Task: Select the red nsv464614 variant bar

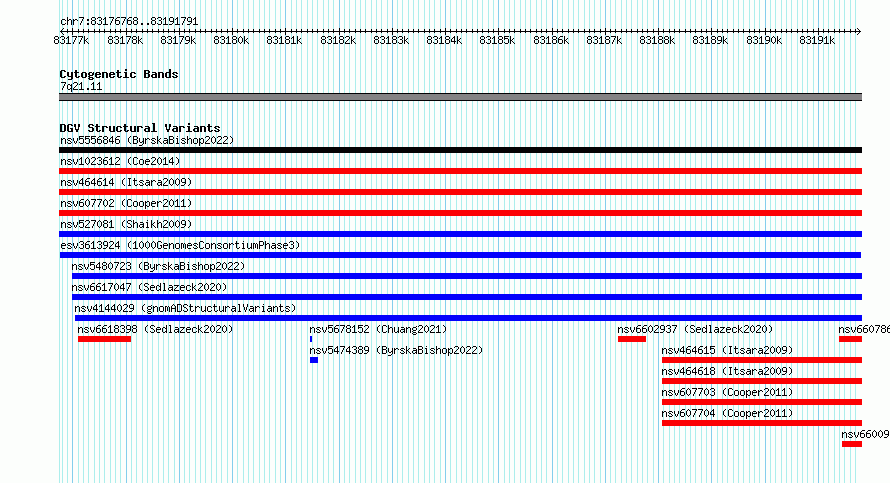Action: pyautogui.click(x=460, y=192)
